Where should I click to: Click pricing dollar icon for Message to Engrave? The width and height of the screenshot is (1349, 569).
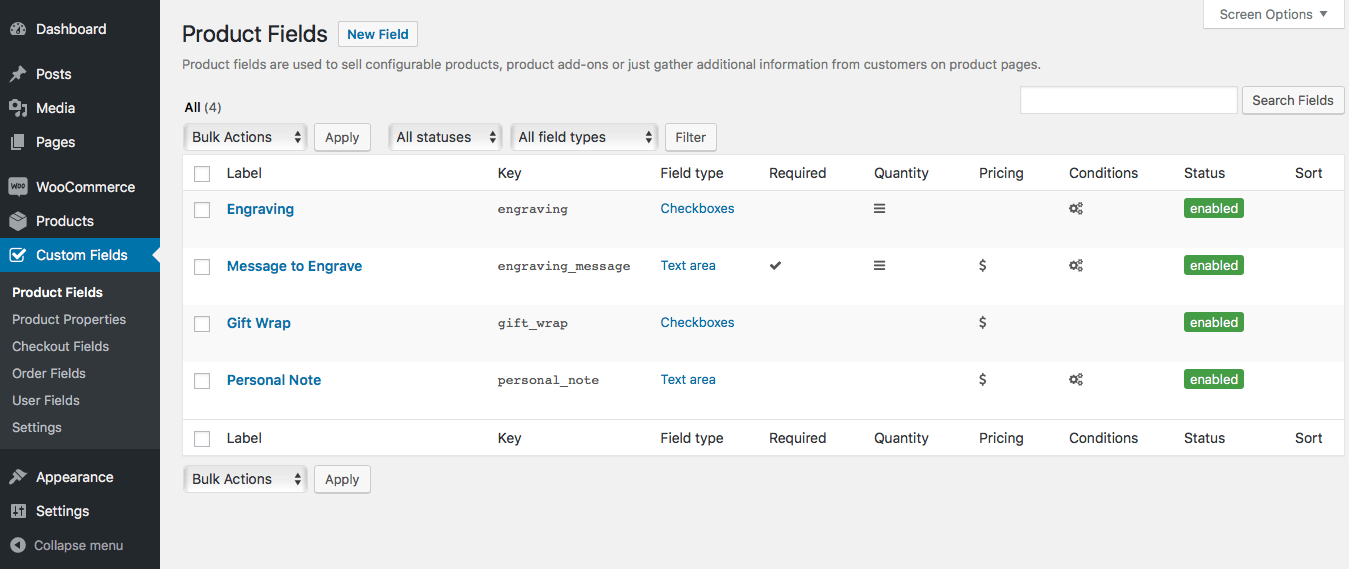983,266
